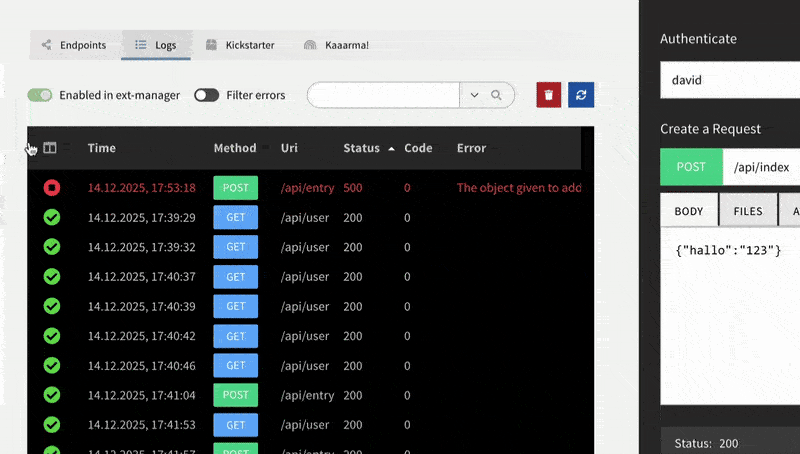Click GET badge on 17:40:39 row
This screenshot has width=800, height=454.
click(235, 306)
